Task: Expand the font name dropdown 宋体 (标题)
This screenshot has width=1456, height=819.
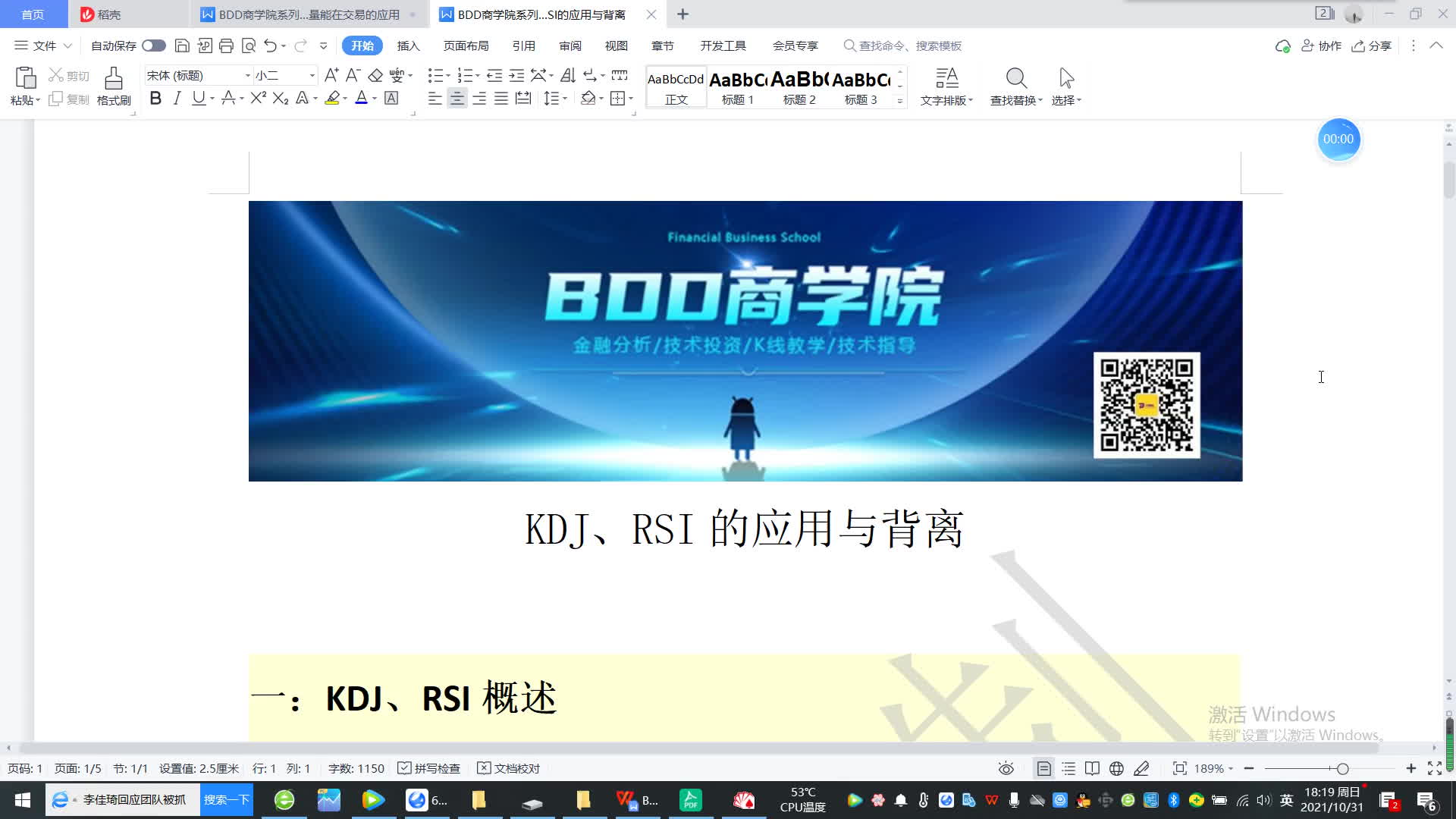Action: (x=247, y=75)
